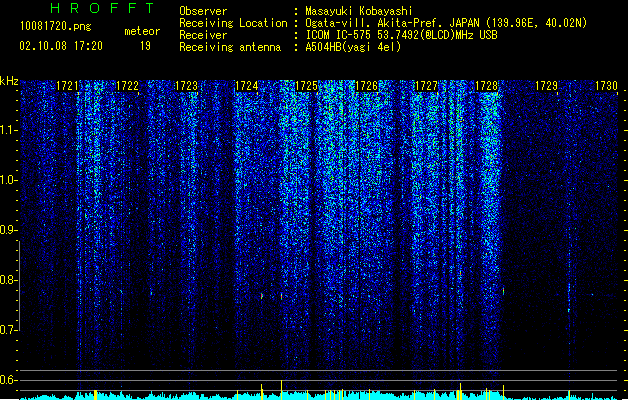Click the 1728 time marker
The width and height of the screenshot is (629, 400).
click(x=486, y=86)
